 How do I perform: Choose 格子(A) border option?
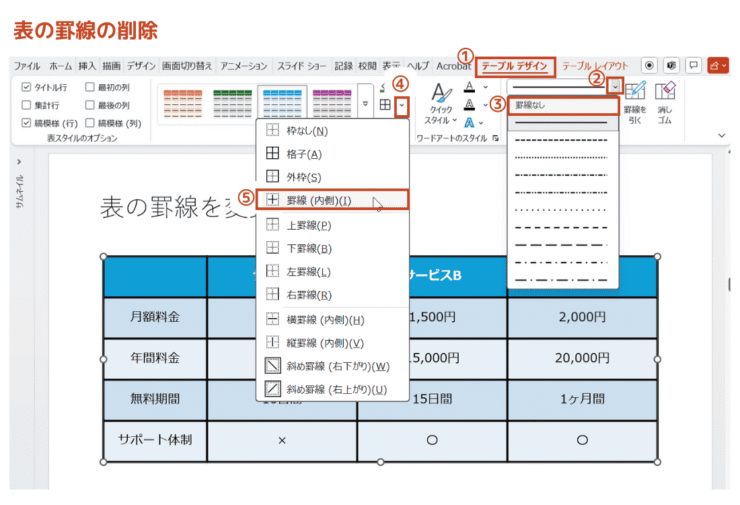pyautogui.click(x=332, y=154)
